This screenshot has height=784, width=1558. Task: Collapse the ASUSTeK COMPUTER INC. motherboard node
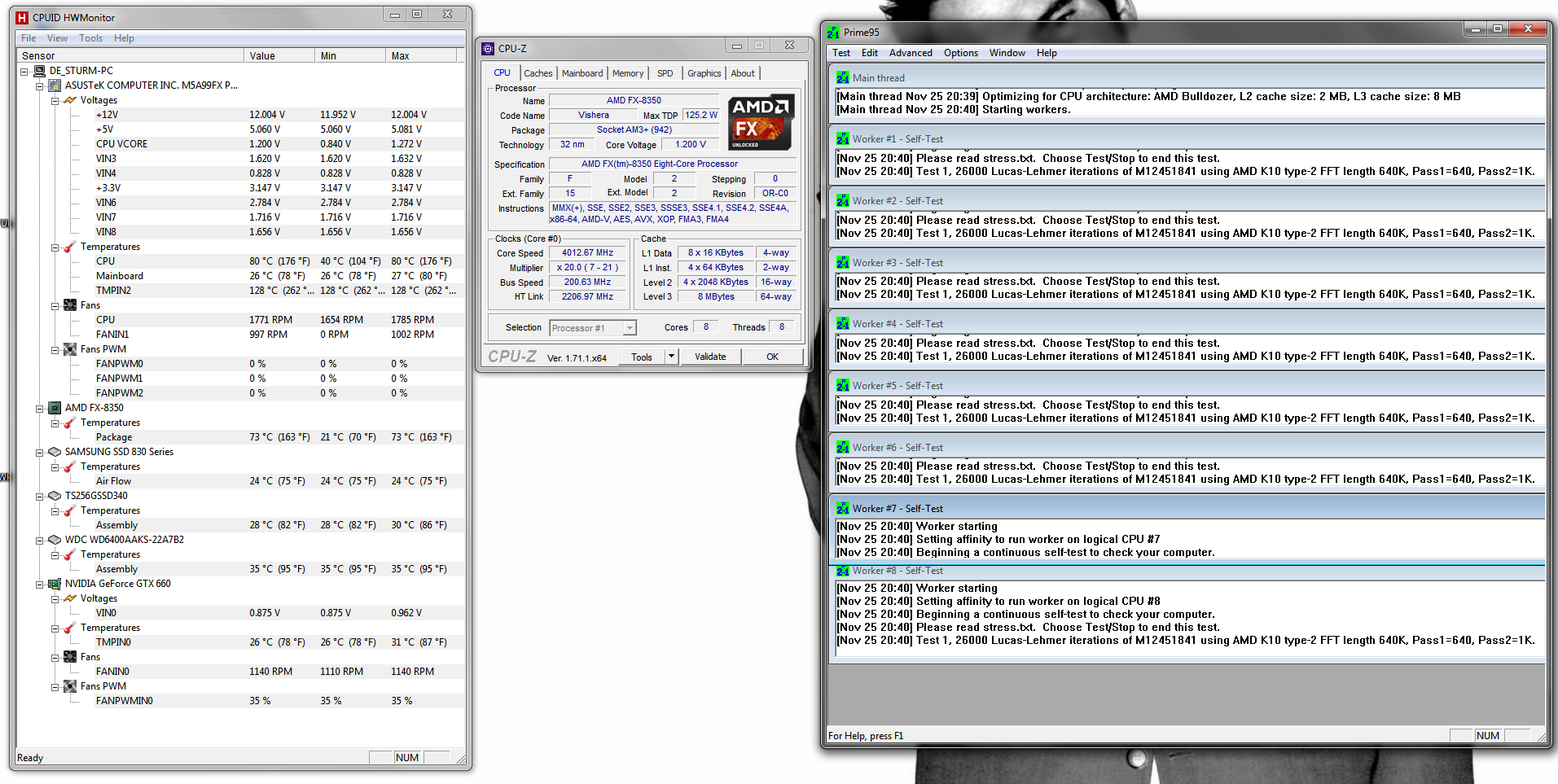(x=39, y=85)
